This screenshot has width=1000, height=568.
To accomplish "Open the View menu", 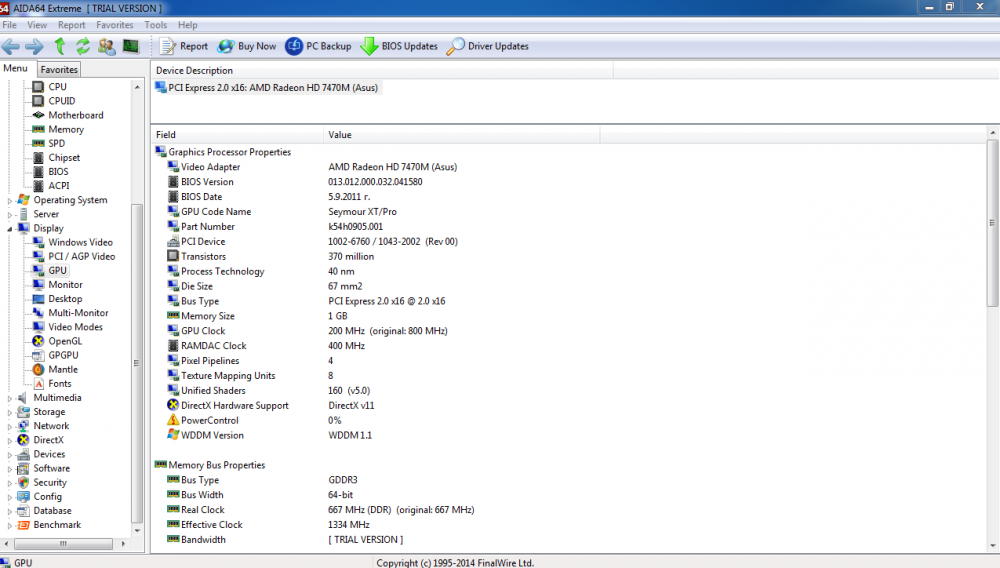I will click(x=37, y=25).
